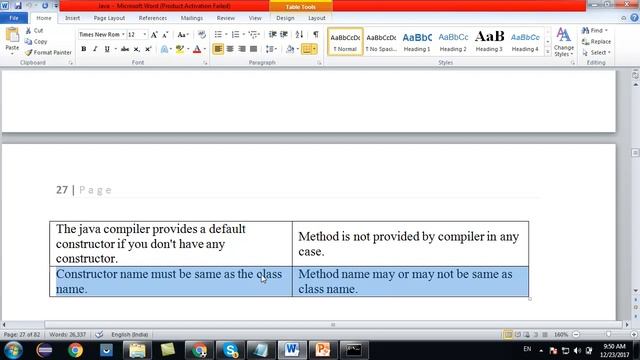Screen dimensions: 640x360
Task: Open the Font dialog launcher
Action: click(205, 63)
